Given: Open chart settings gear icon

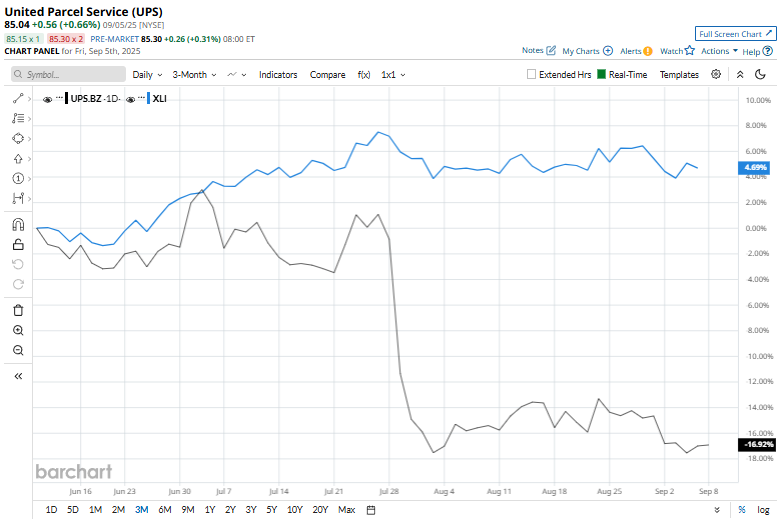Looking at the screenshot, I should point(716,74).
